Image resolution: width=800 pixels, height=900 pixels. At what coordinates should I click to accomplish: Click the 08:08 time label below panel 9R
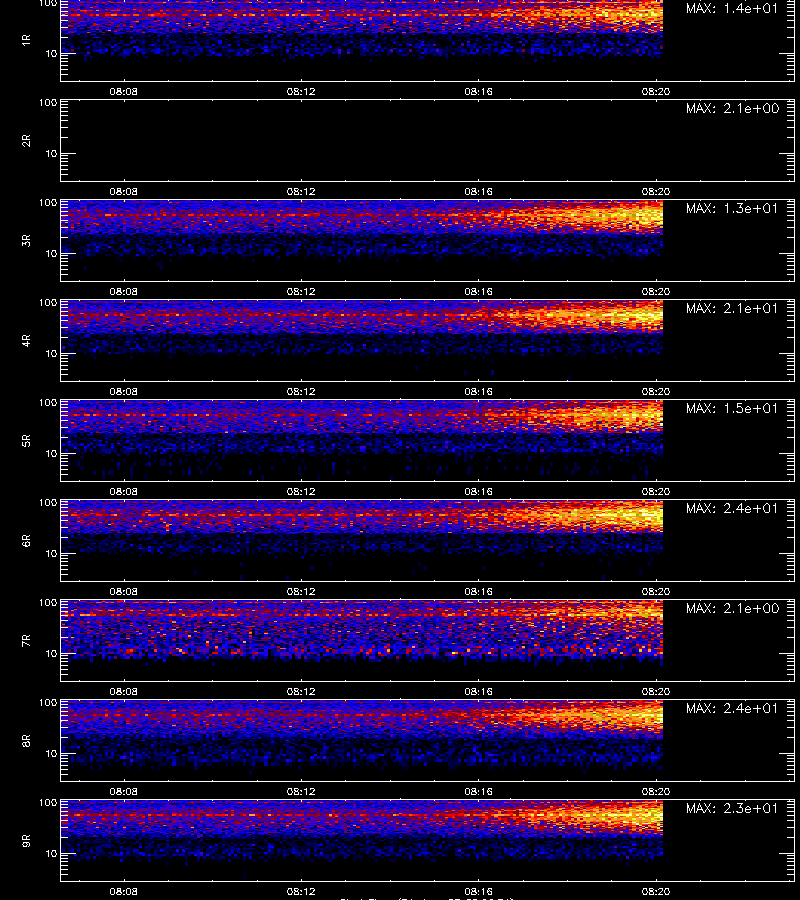(x=123, y=891)
